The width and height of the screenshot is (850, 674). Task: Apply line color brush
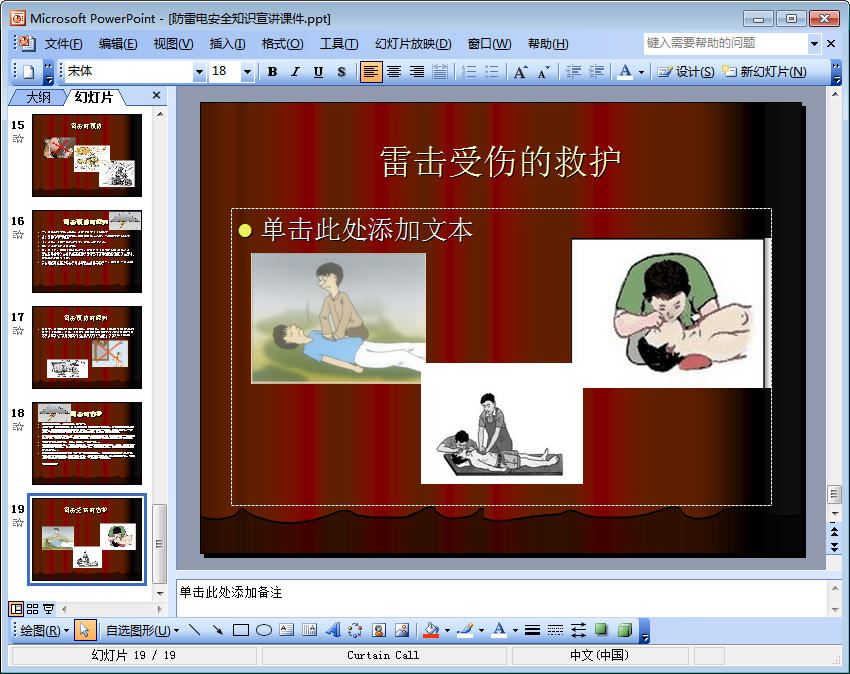point(465,630)
